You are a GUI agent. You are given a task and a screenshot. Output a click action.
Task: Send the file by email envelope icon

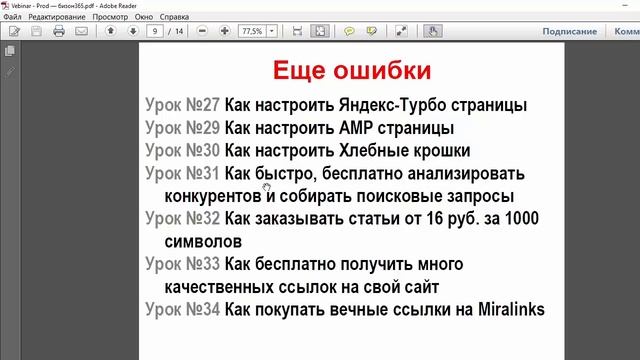pos(82,31)
